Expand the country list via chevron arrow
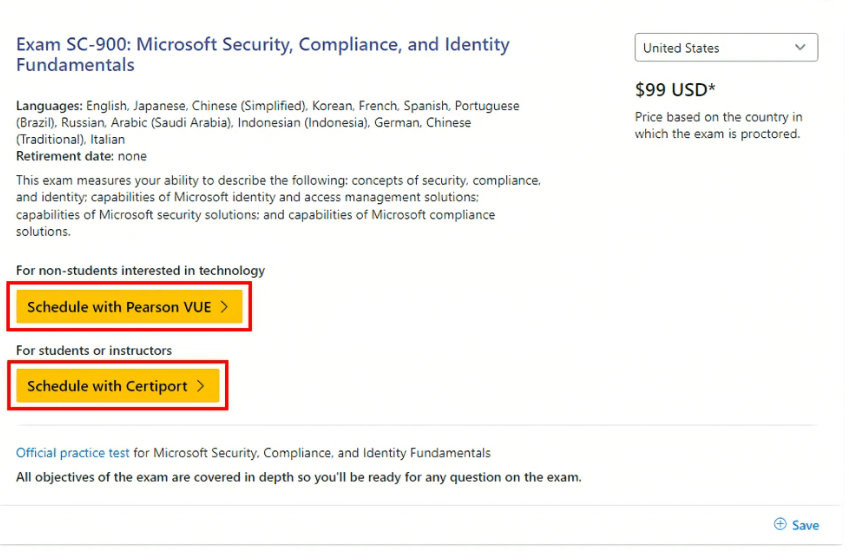 pyautogui.click(x=800, y=47)
